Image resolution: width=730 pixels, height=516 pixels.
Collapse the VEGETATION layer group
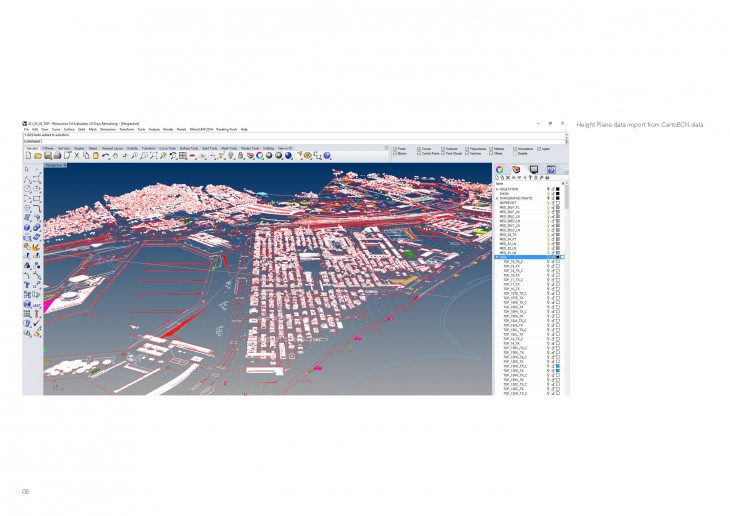pos(497,188)
